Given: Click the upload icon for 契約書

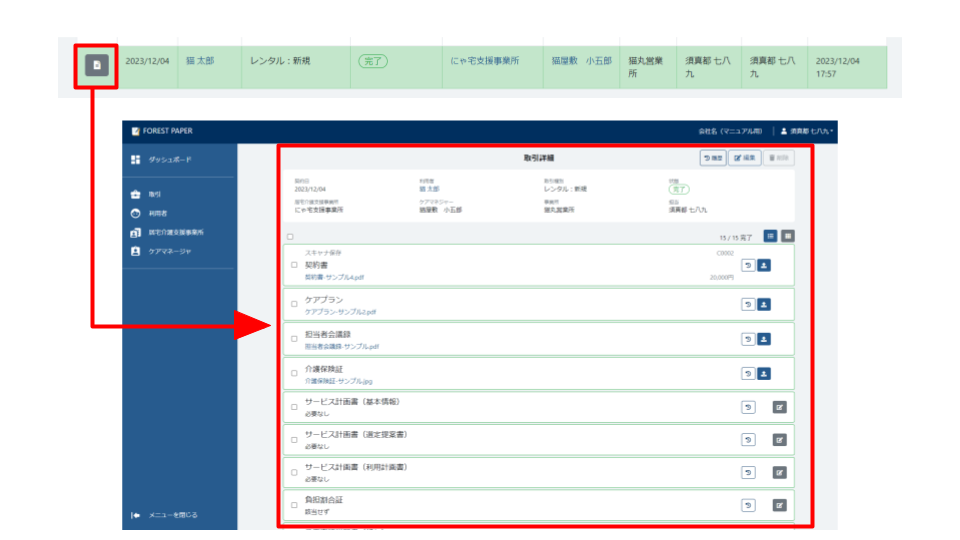Looking at the screenshot, I should [764, 265].
